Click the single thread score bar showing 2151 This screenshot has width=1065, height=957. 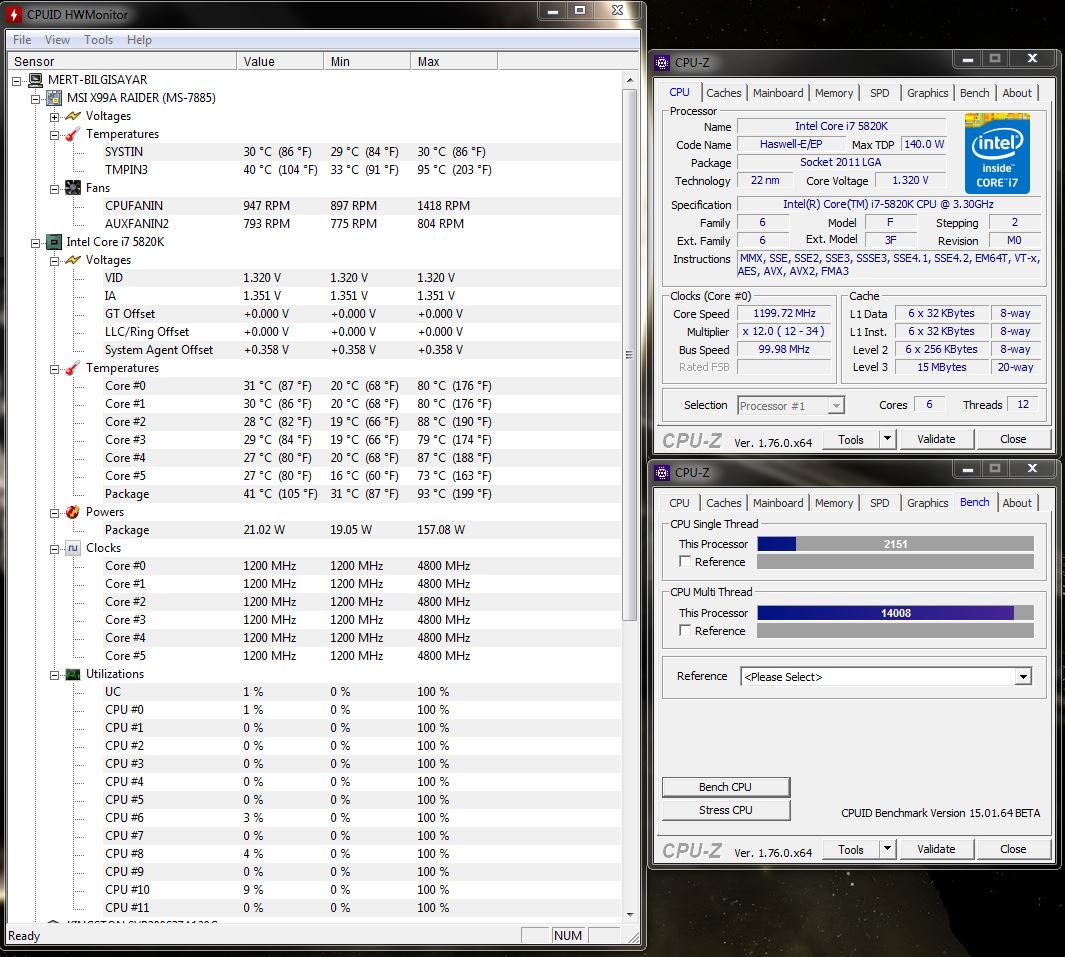tap(895, 543)
